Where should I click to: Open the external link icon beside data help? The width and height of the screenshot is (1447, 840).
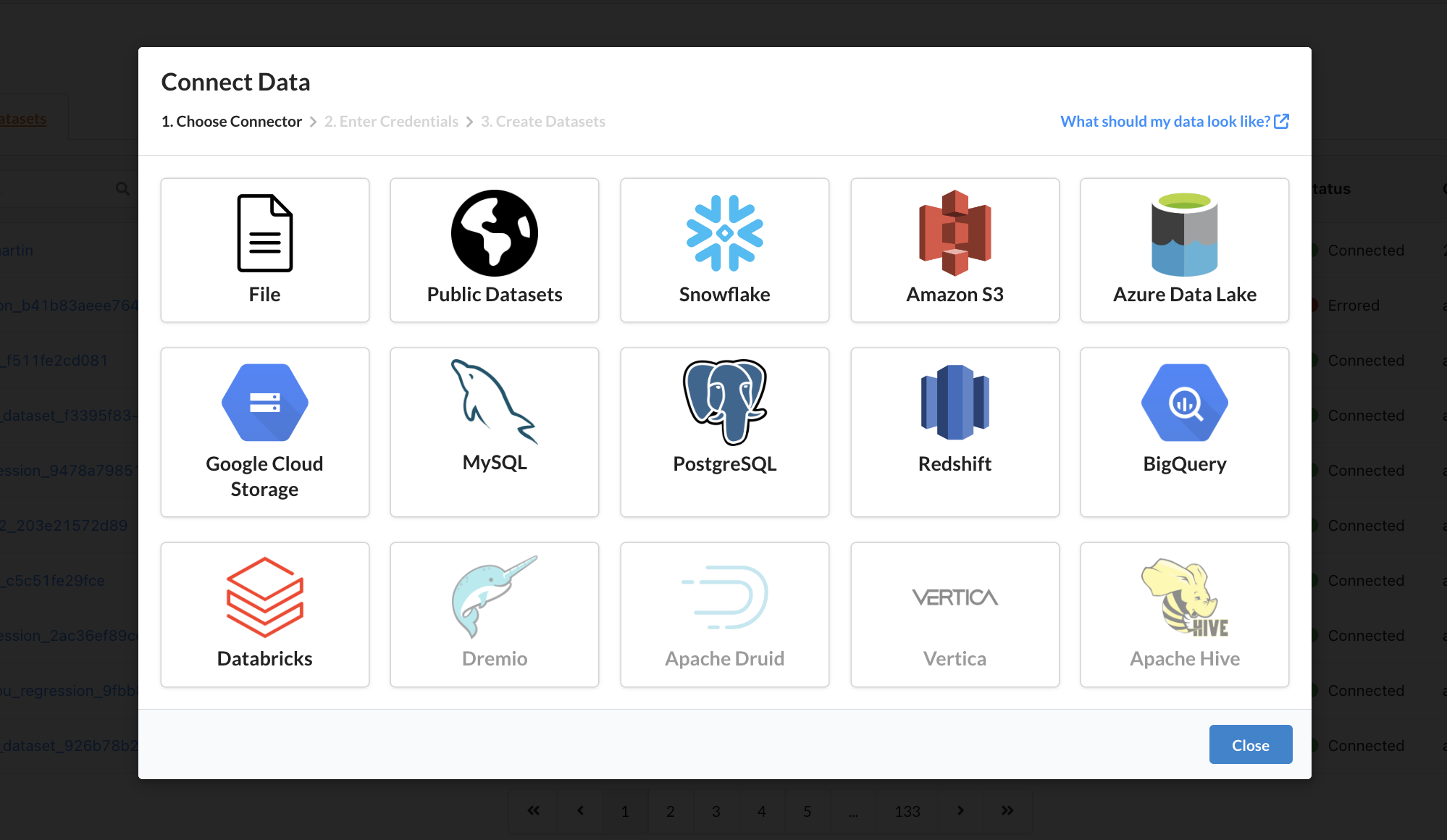1282,121
